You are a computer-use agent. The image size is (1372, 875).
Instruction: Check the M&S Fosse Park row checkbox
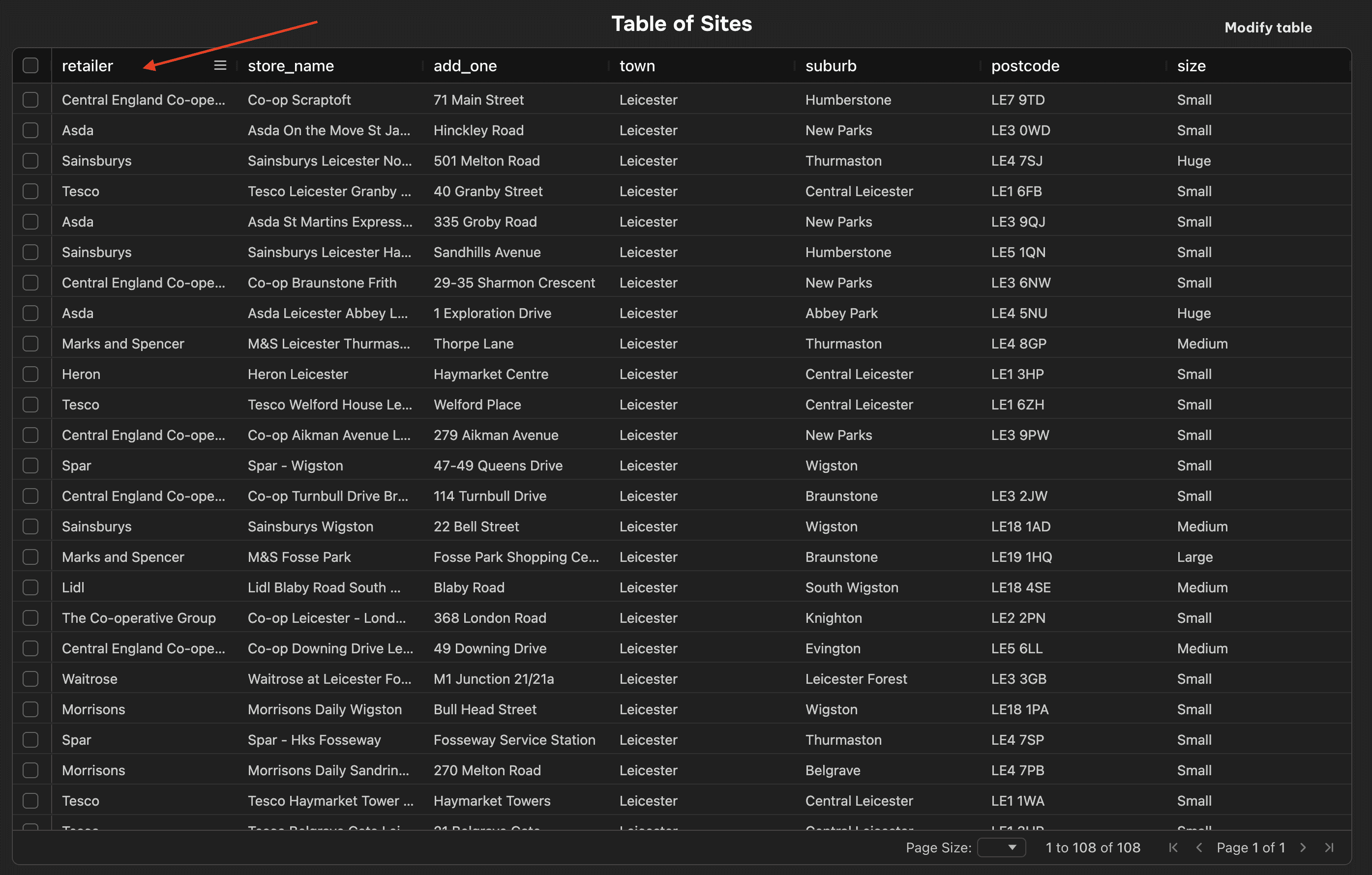(x=31, y=556)
